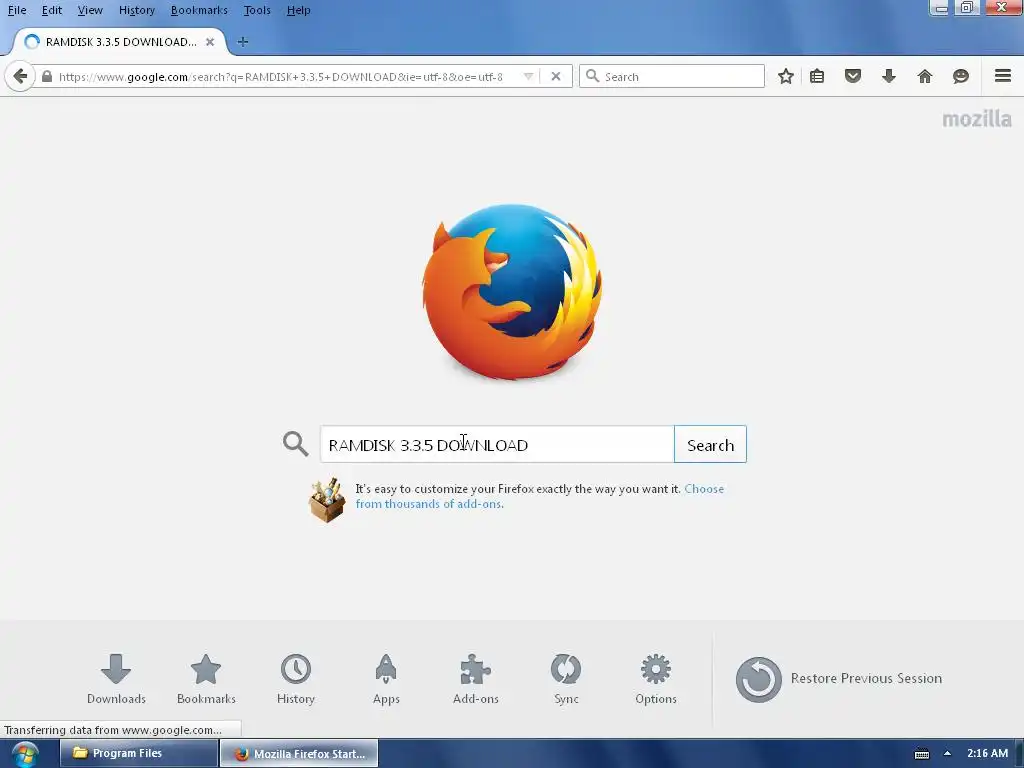Open the Tools menu
The width and height of the screenshot is (1024, 768).
pyautogui.click(x=257, y=10)
